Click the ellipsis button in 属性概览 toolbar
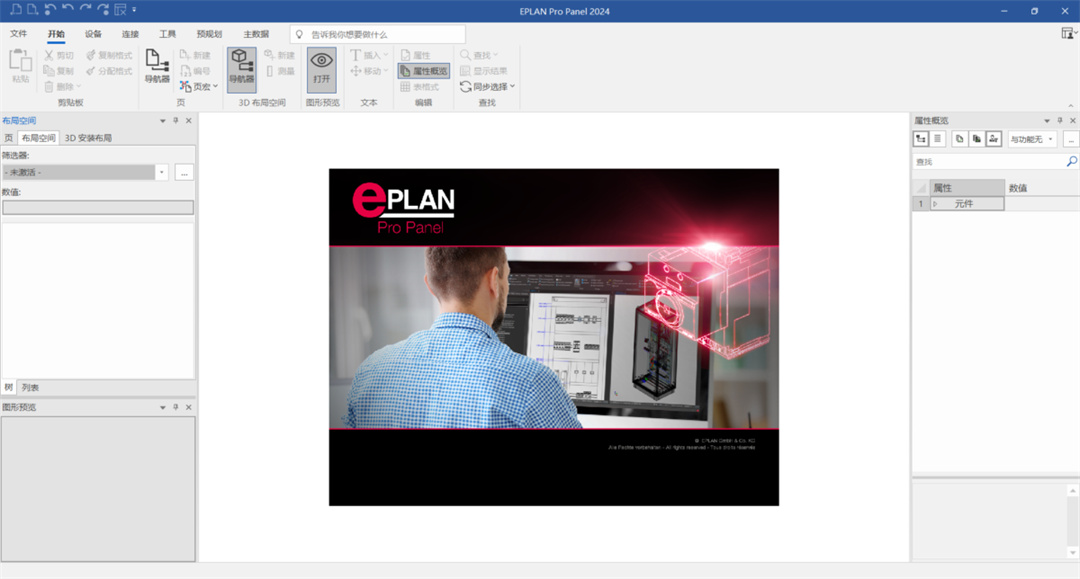 click(x=1071, y=139)
